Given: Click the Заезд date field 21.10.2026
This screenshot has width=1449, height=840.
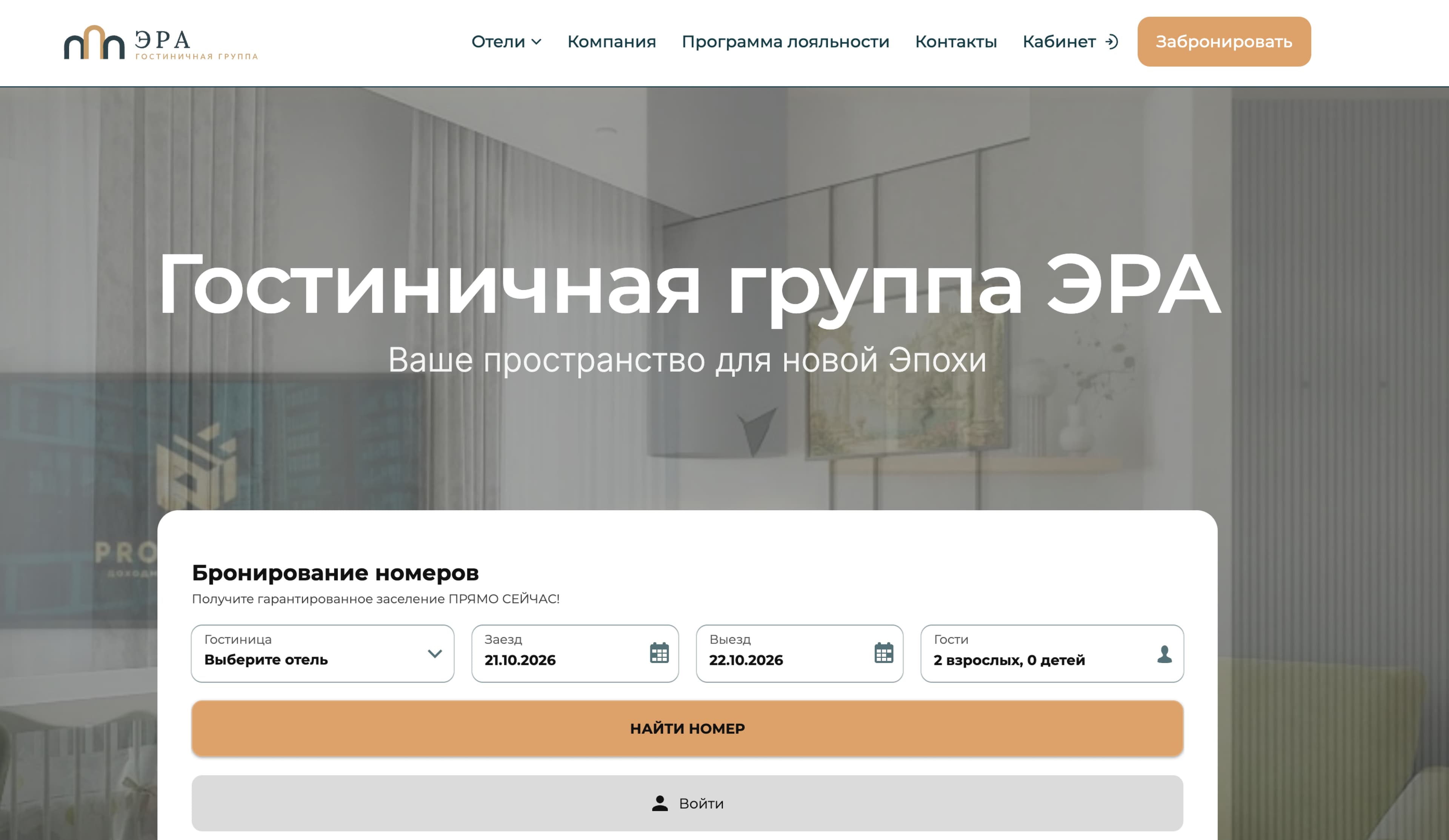Looking at the screenshot, I should 575,653.
